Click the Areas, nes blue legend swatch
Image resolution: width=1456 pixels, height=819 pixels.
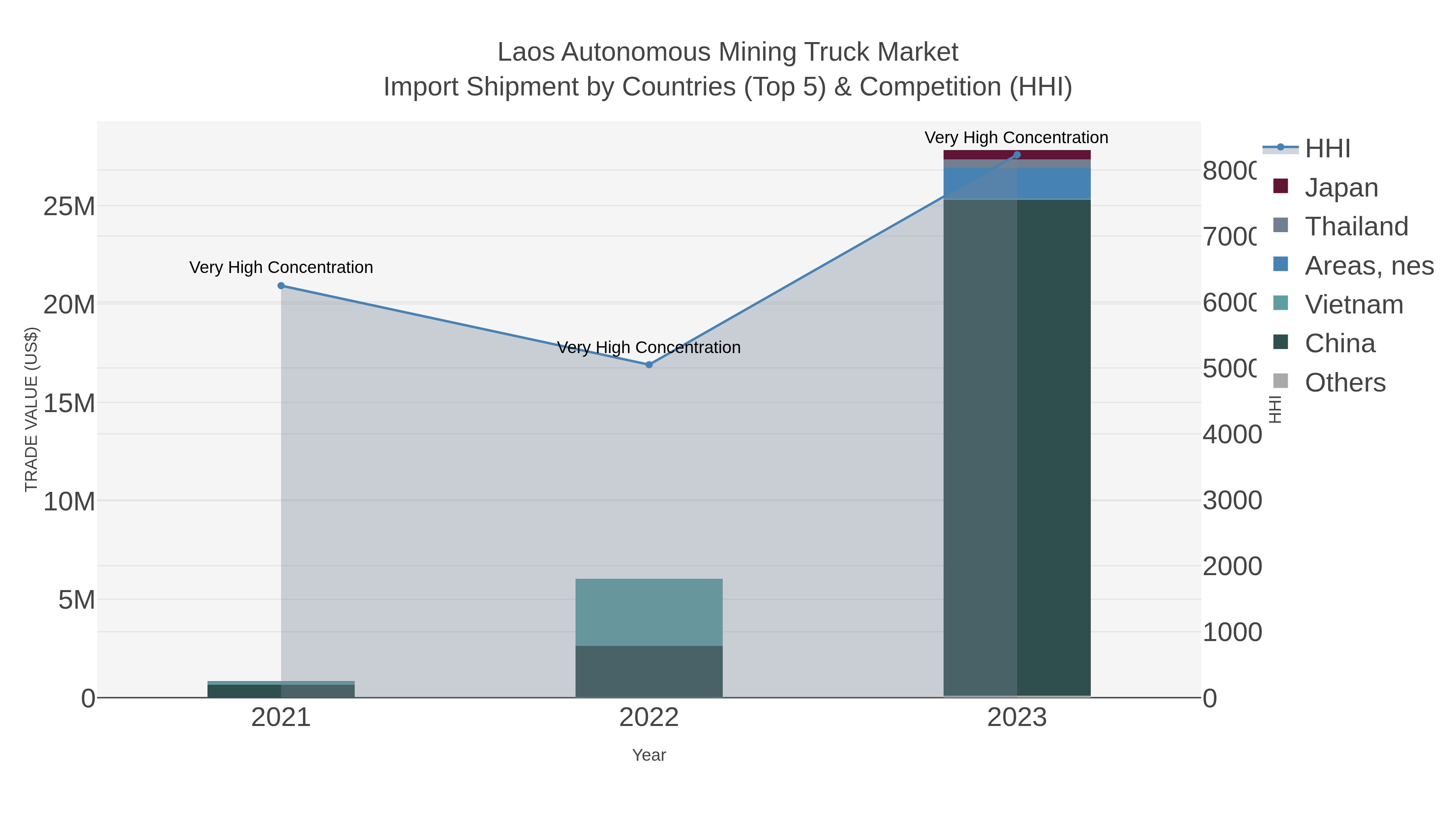(x=1280, y=264)
